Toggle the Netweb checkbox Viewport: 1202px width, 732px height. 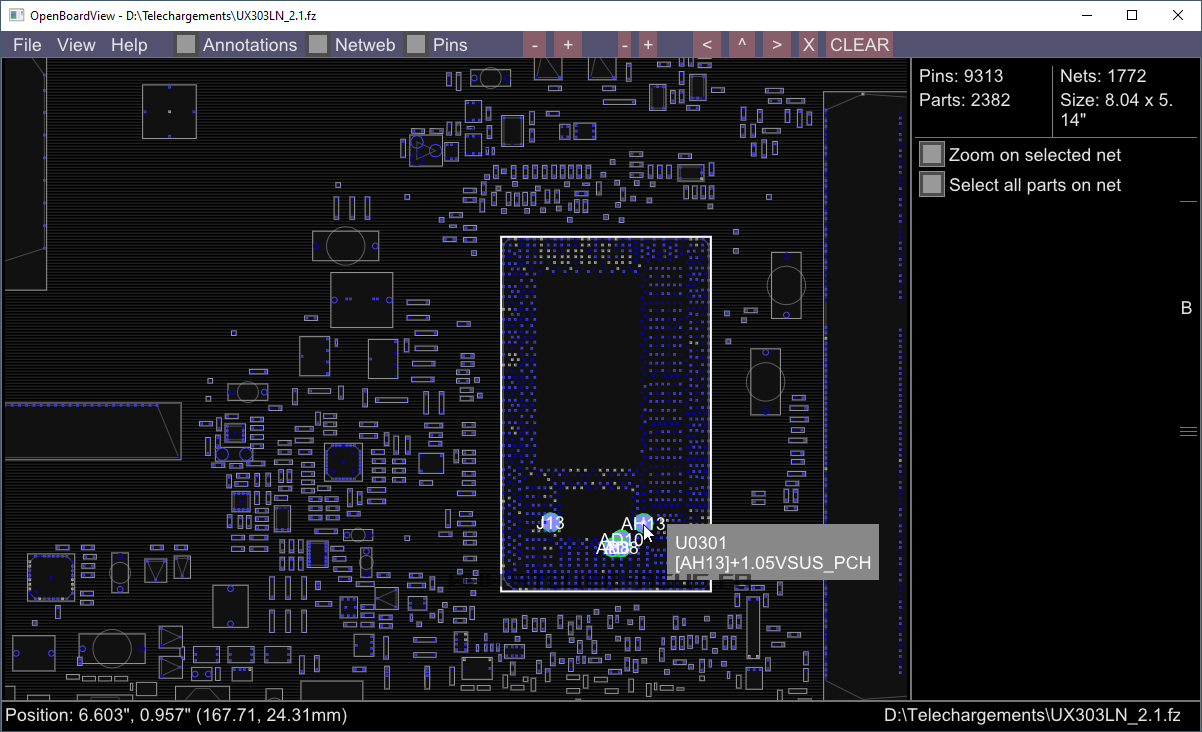point(318,45)
